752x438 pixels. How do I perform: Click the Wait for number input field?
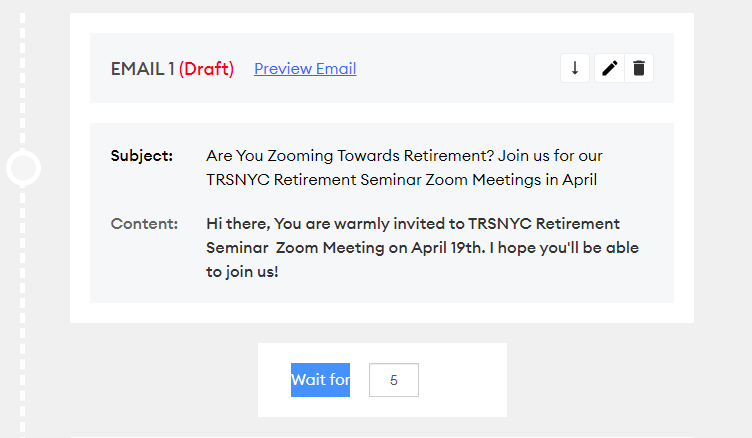click(393, 380)
